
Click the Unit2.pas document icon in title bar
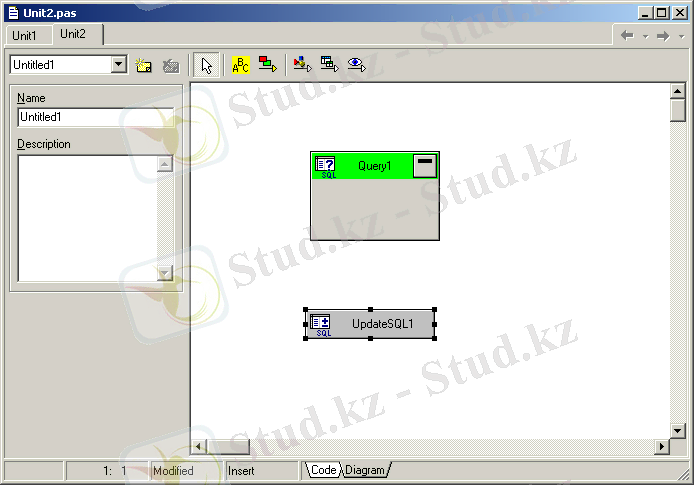click(14, 13)
